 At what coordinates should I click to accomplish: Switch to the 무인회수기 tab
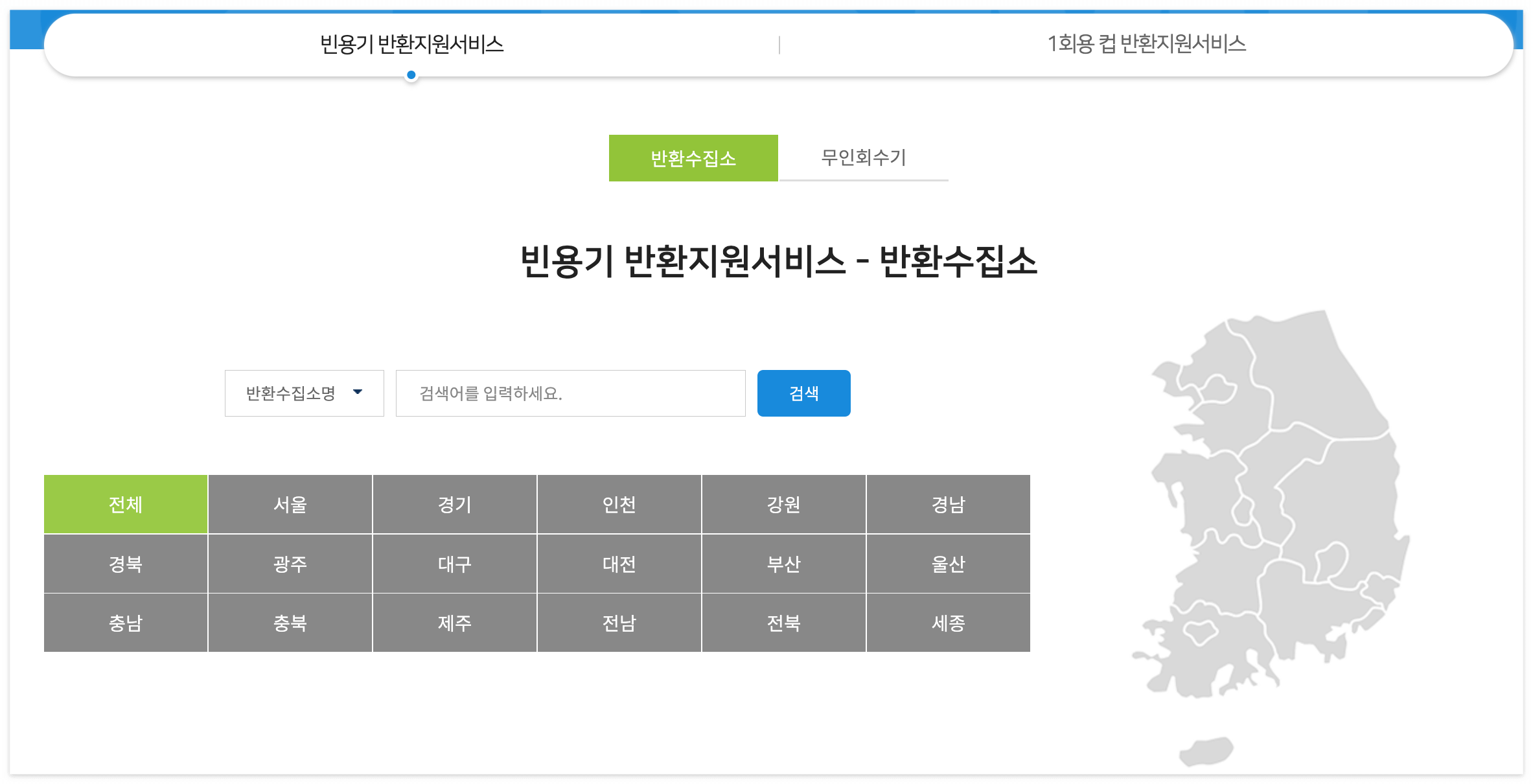[x=863, y=157]
